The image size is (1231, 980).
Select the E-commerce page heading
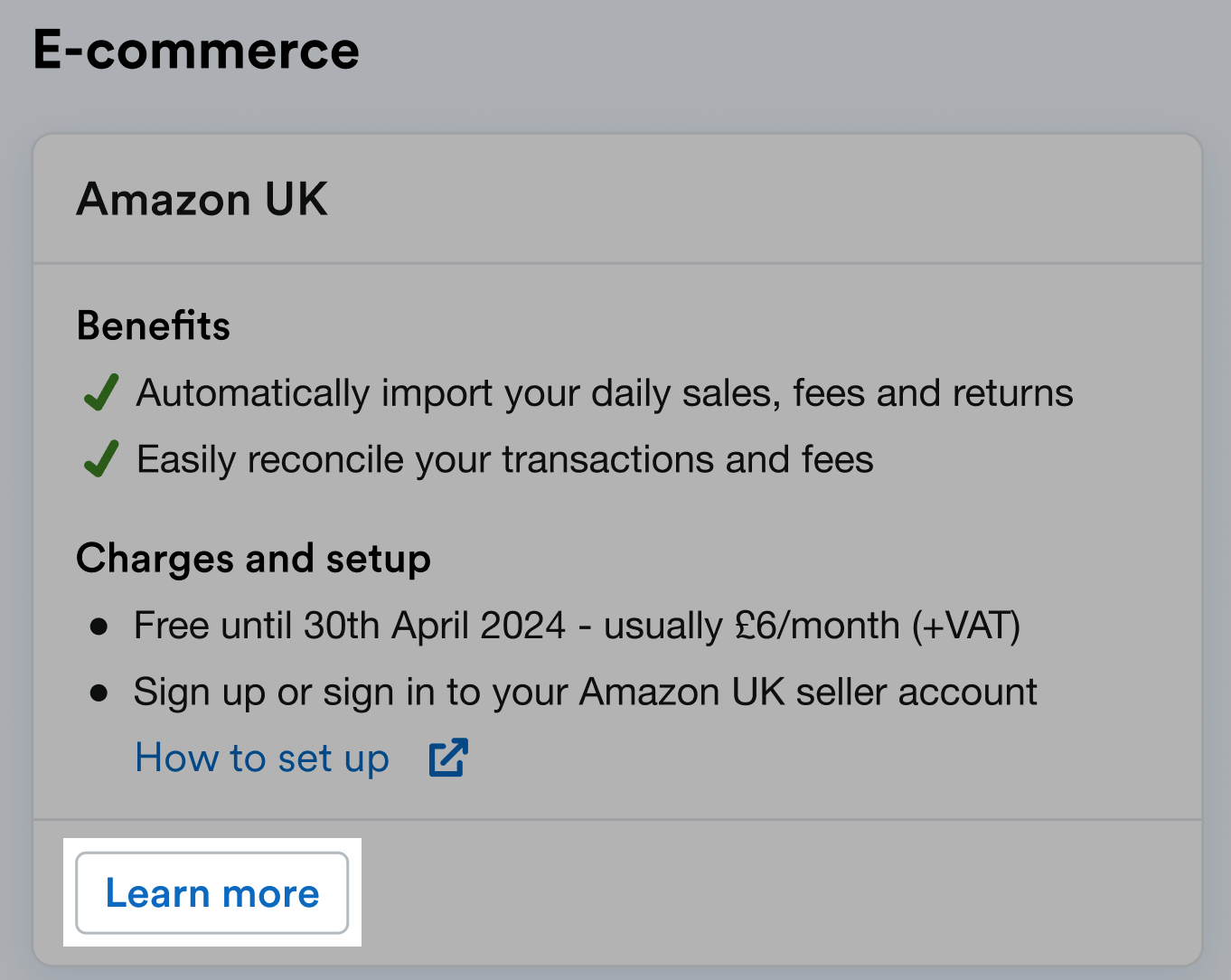pos(194,51)
